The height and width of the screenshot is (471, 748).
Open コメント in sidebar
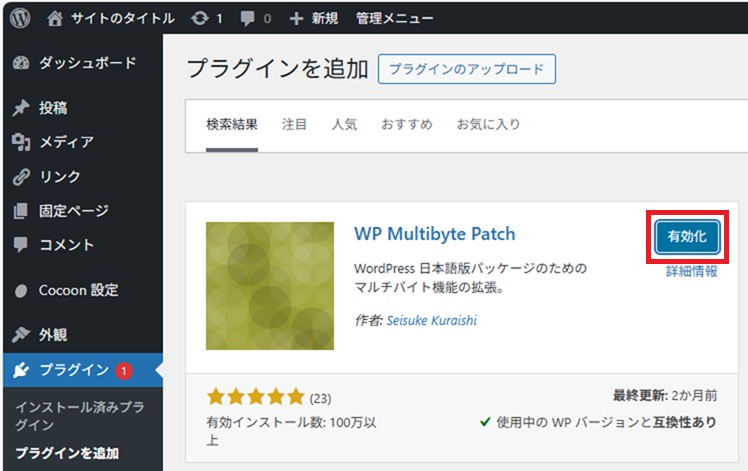pyautogui.click(x=66, y=245)
